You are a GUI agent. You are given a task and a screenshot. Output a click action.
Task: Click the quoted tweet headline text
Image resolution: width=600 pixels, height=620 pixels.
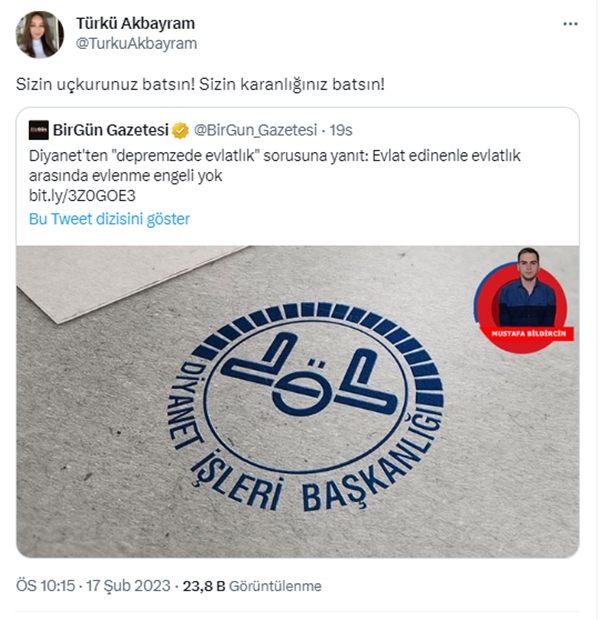[x=274, y=165]
